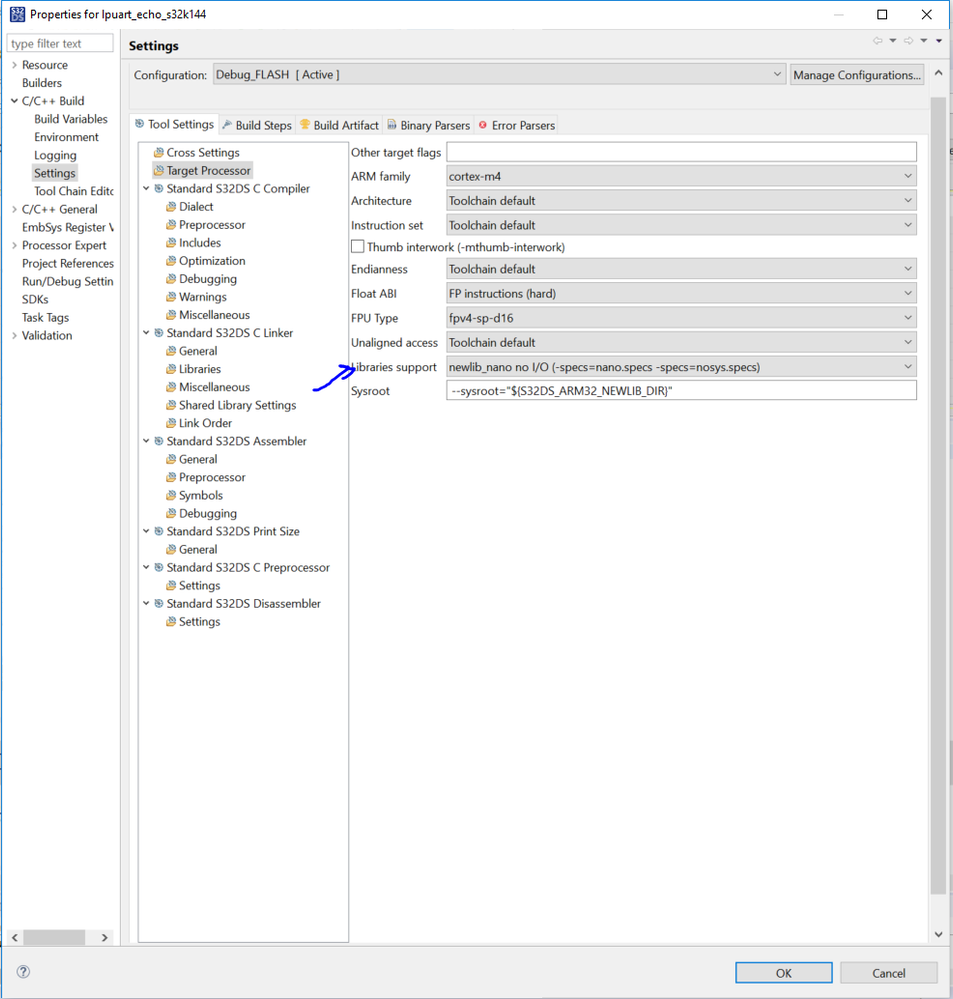Open Task Tags page

pos(45,317)
